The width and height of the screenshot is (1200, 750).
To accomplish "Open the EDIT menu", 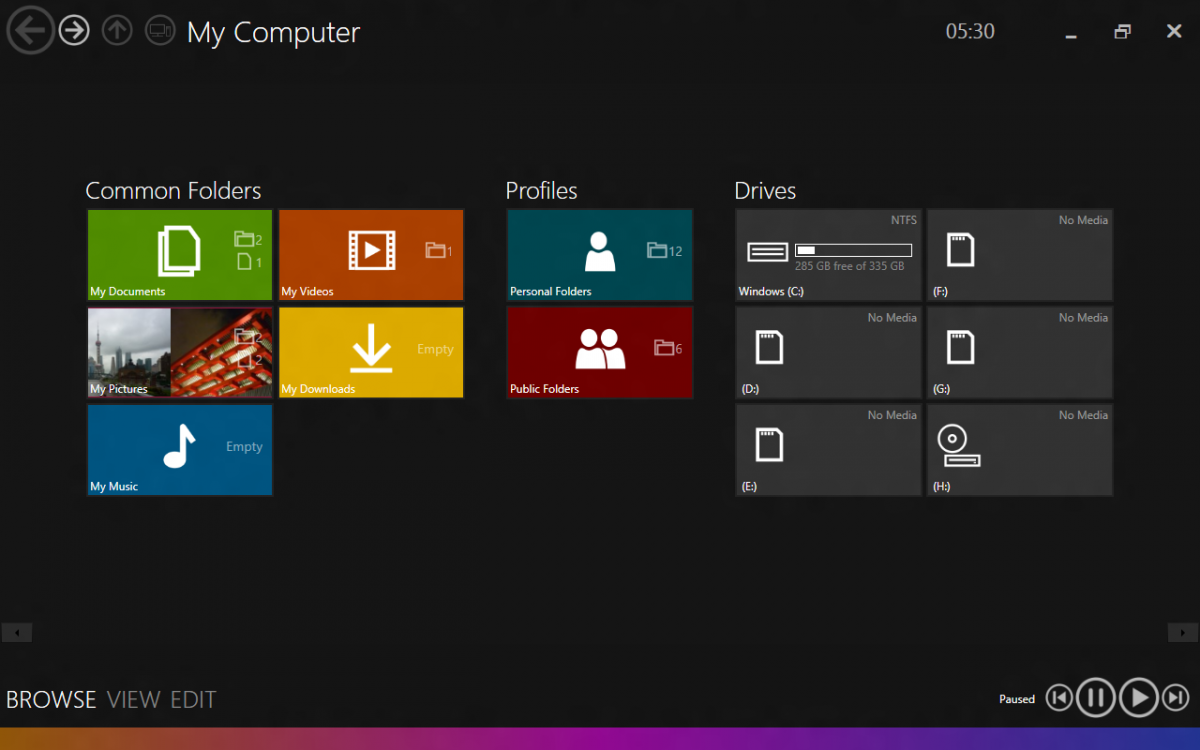I will click(x=192, y=699).
